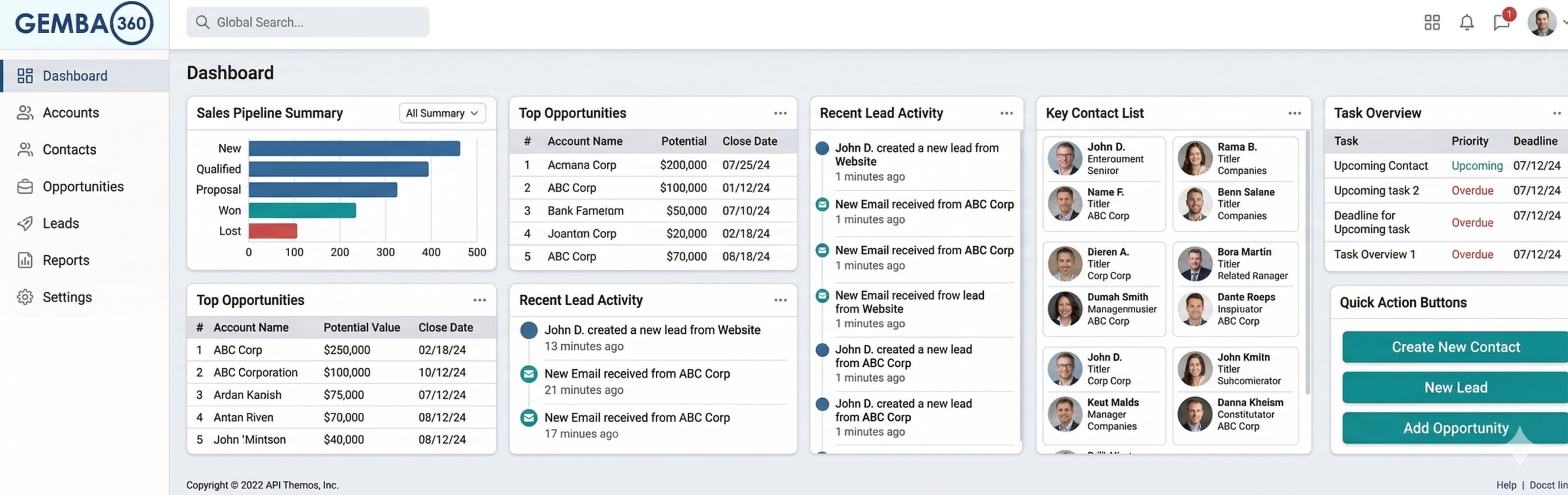
Task: Click the Settings gear icon in sidebar
Action: [25, 297]
